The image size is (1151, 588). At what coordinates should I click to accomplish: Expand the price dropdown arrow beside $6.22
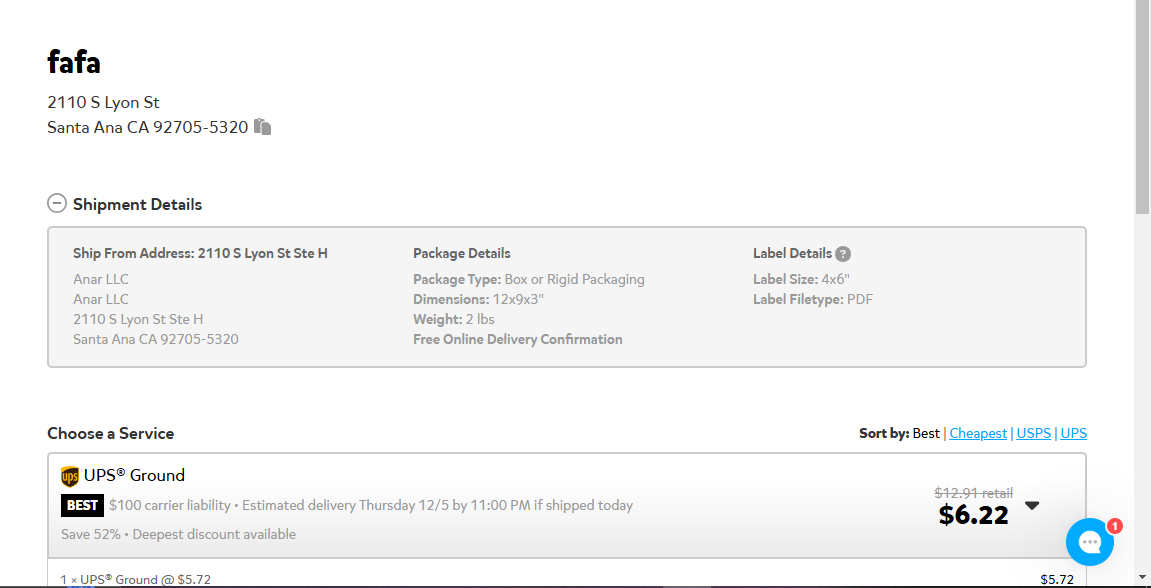pyautogui.click(x=1032, y=505)
